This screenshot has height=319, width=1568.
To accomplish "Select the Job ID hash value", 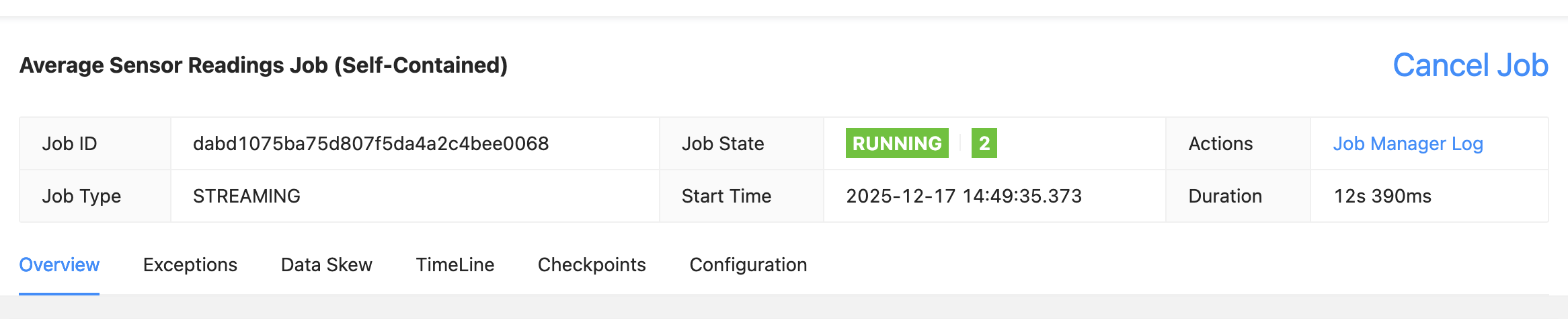I will 370,143.
